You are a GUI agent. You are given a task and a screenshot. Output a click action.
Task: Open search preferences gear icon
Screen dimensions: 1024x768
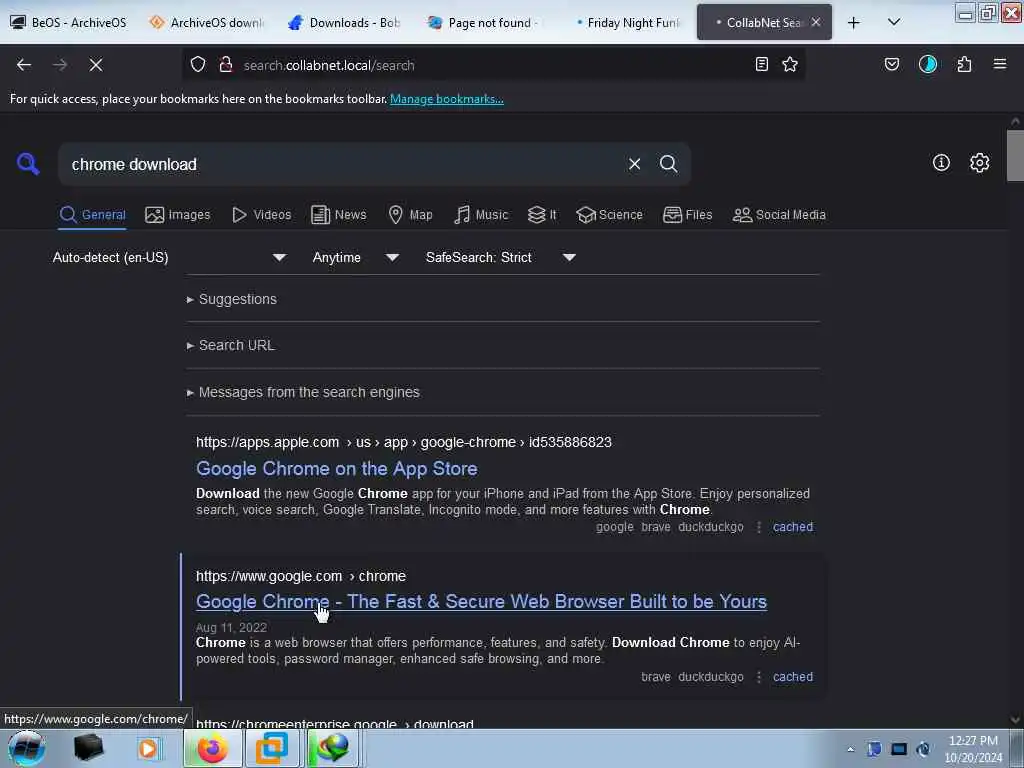tap(980, 163)
